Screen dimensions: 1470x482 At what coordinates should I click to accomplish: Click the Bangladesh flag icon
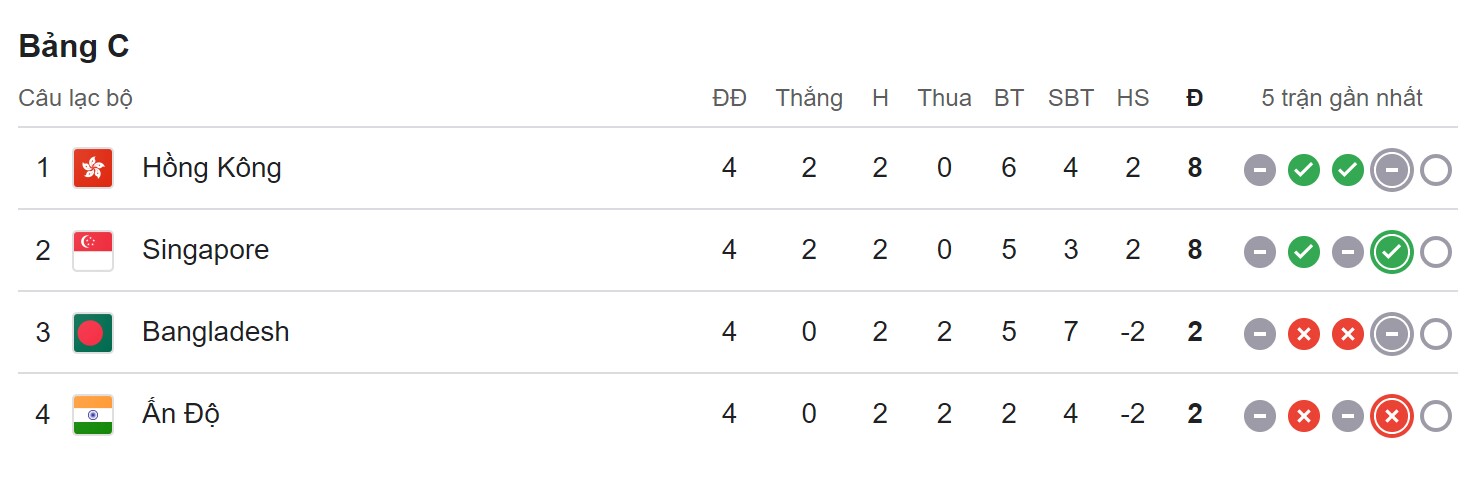click(93, 332)
